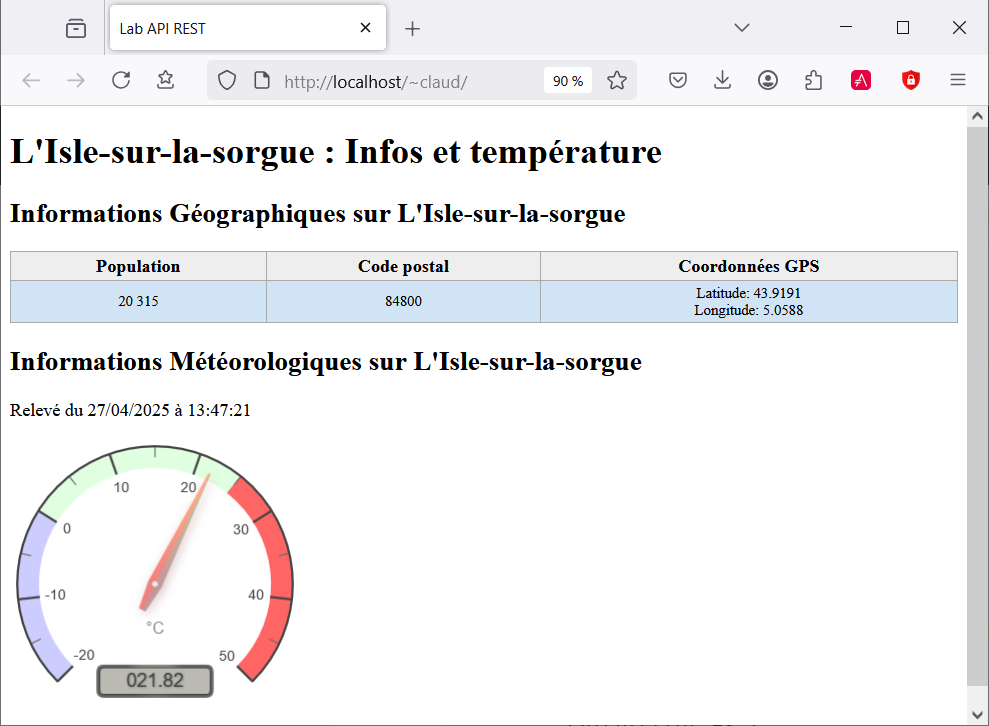Viewport: 989px width, 726px height.
Task: Click the Relevé du 27/04/2025 timestamp
Action: (130, 411)
